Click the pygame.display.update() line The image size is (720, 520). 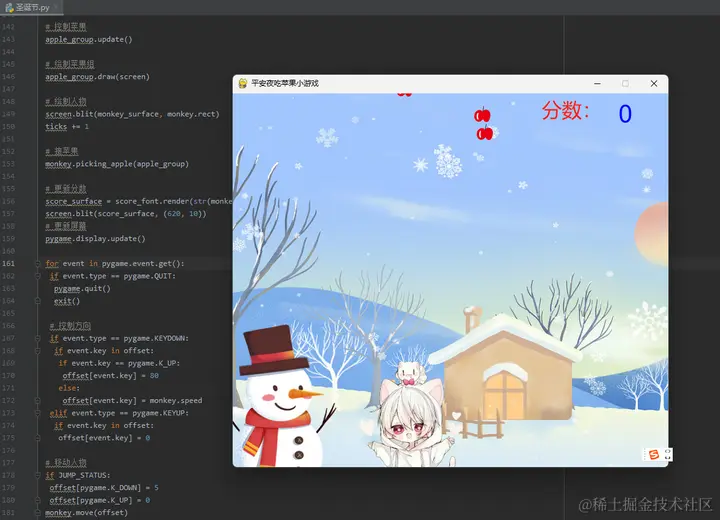pos(95,239)
